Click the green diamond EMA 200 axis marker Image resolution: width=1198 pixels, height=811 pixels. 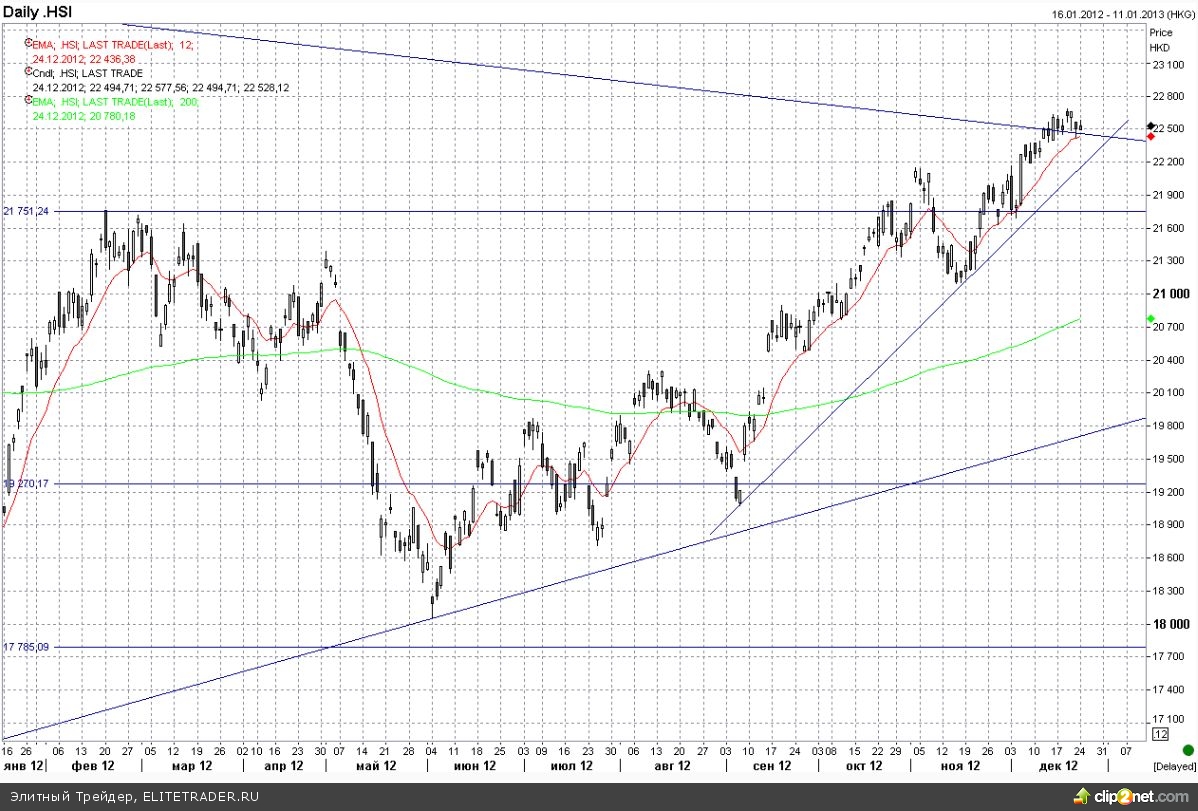click(1151, 319)
